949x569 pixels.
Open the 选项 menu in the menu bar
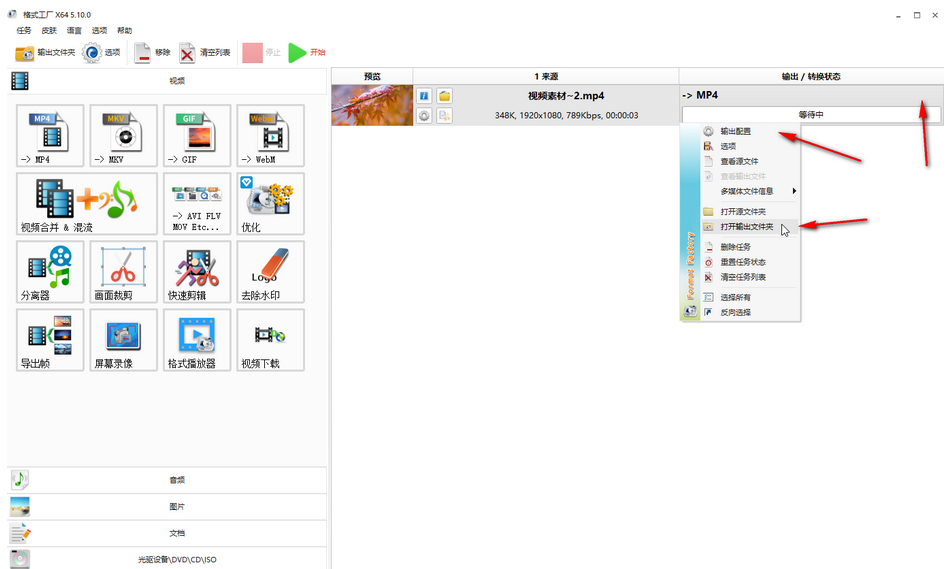coord(99,30)
